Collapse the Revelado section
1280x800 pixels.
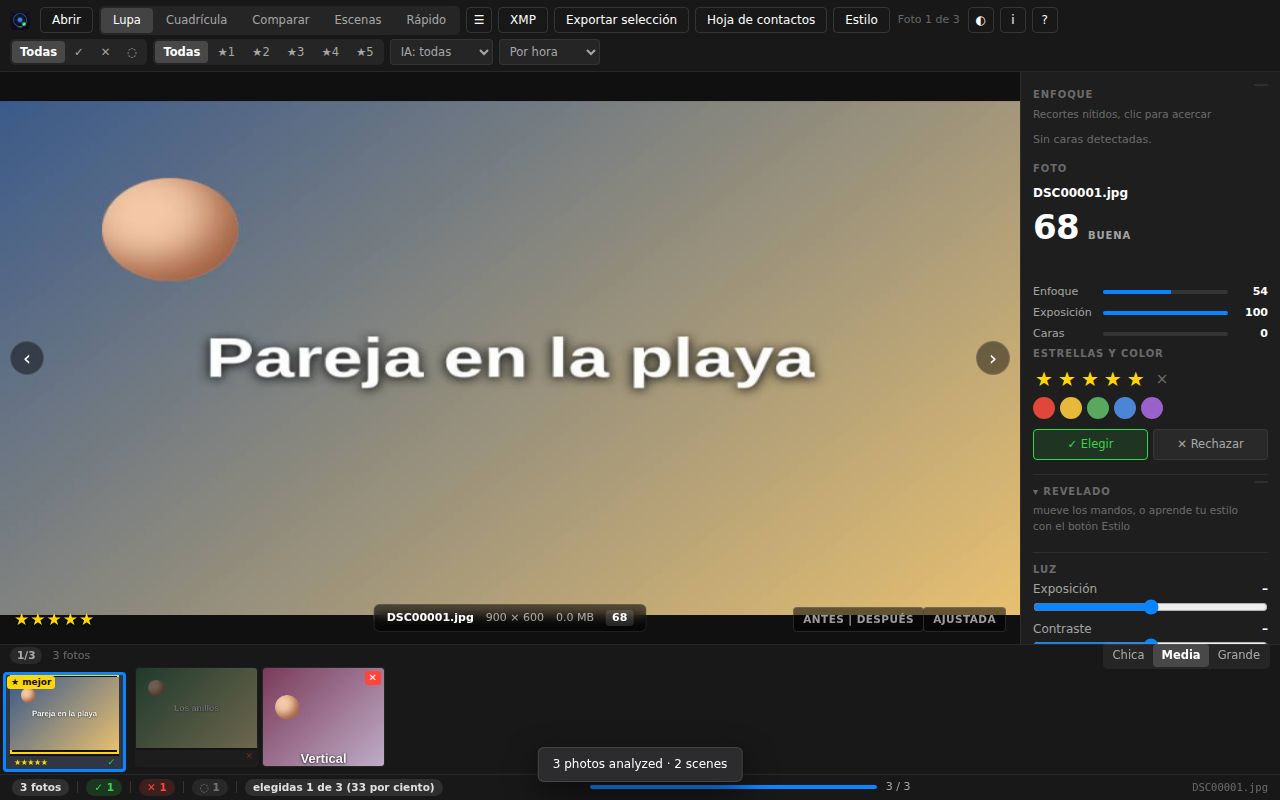point(1071,491)
